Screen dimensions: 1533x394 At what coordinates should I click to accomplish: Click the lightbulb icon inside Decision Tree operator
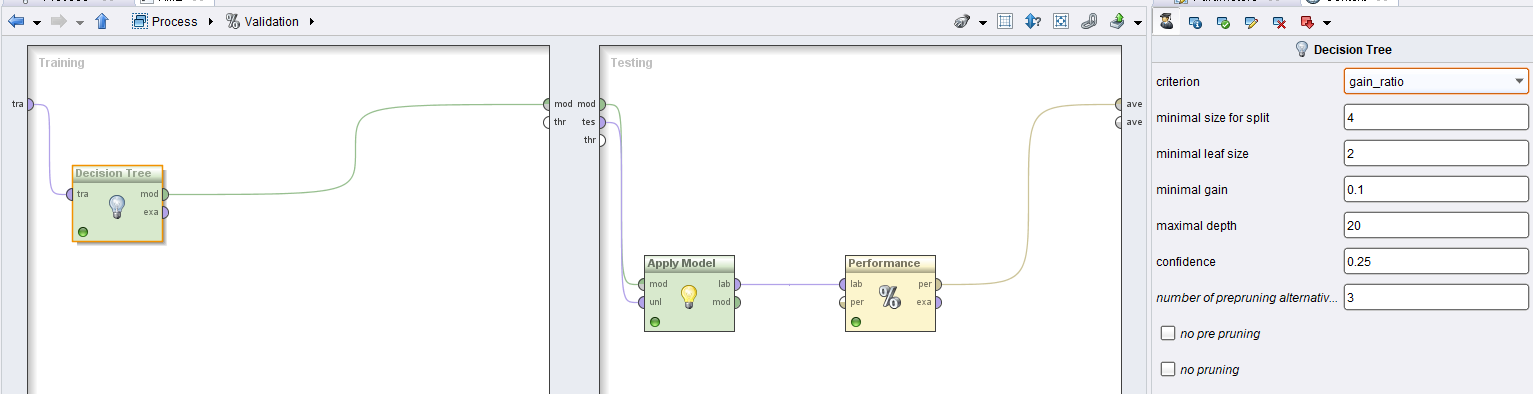(x=117, y=206)
